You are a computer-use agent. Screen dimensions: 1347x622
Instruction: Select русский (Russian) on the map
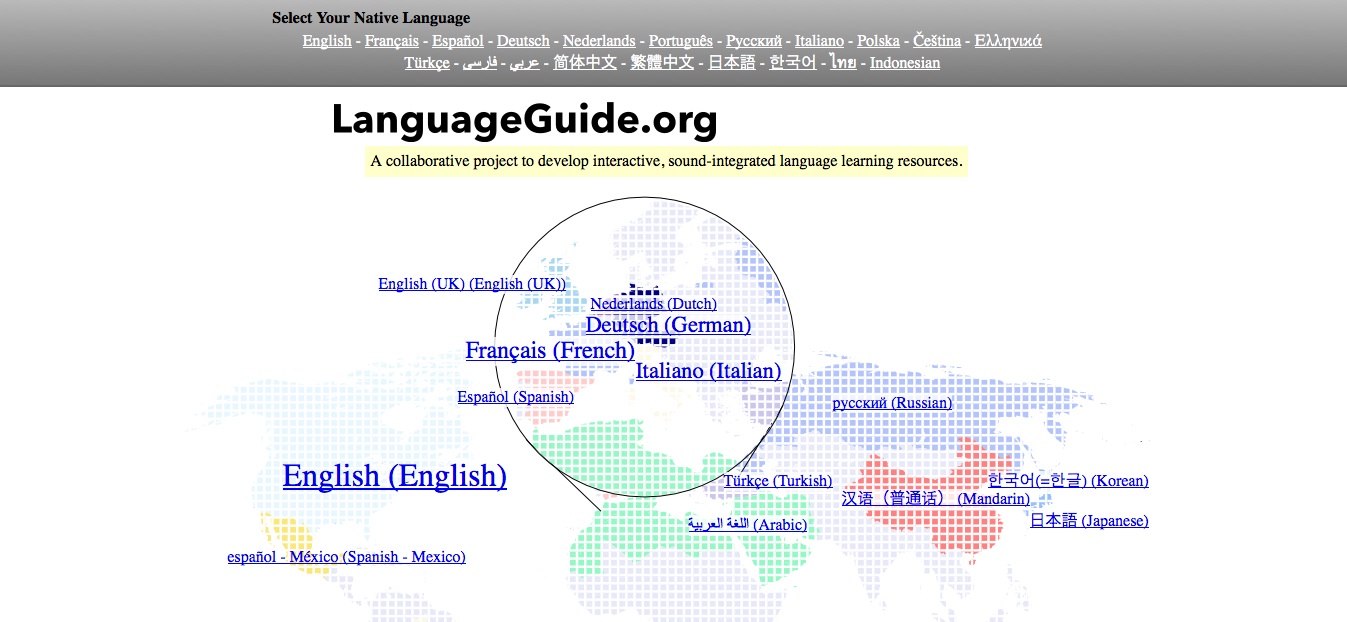[893, 402]
